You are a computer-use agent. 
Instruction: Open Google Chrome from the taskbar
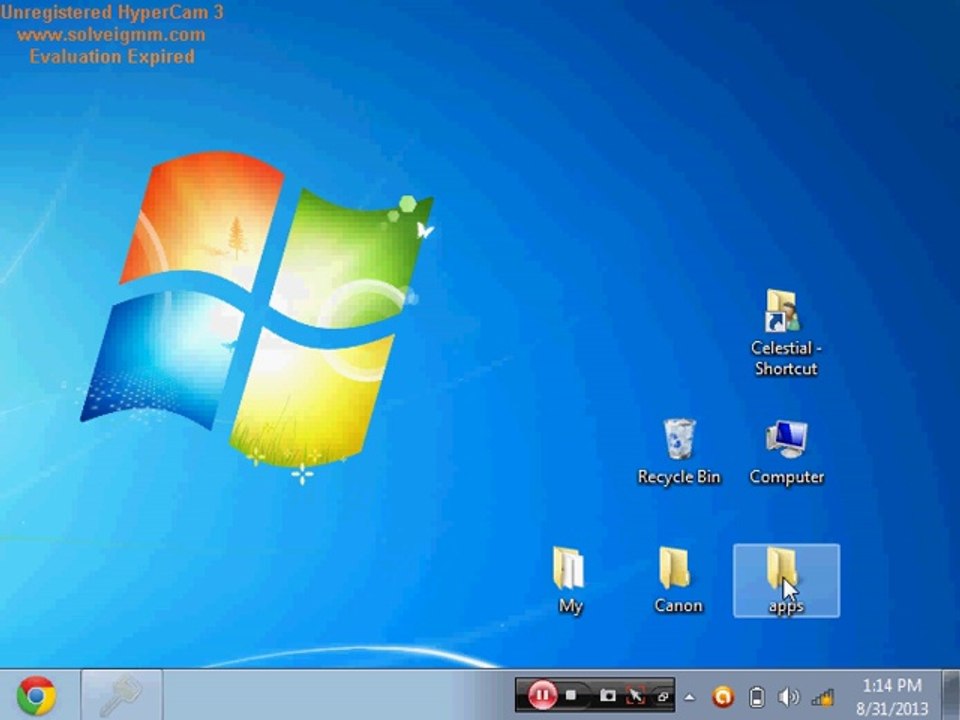(x=37, y=696)
